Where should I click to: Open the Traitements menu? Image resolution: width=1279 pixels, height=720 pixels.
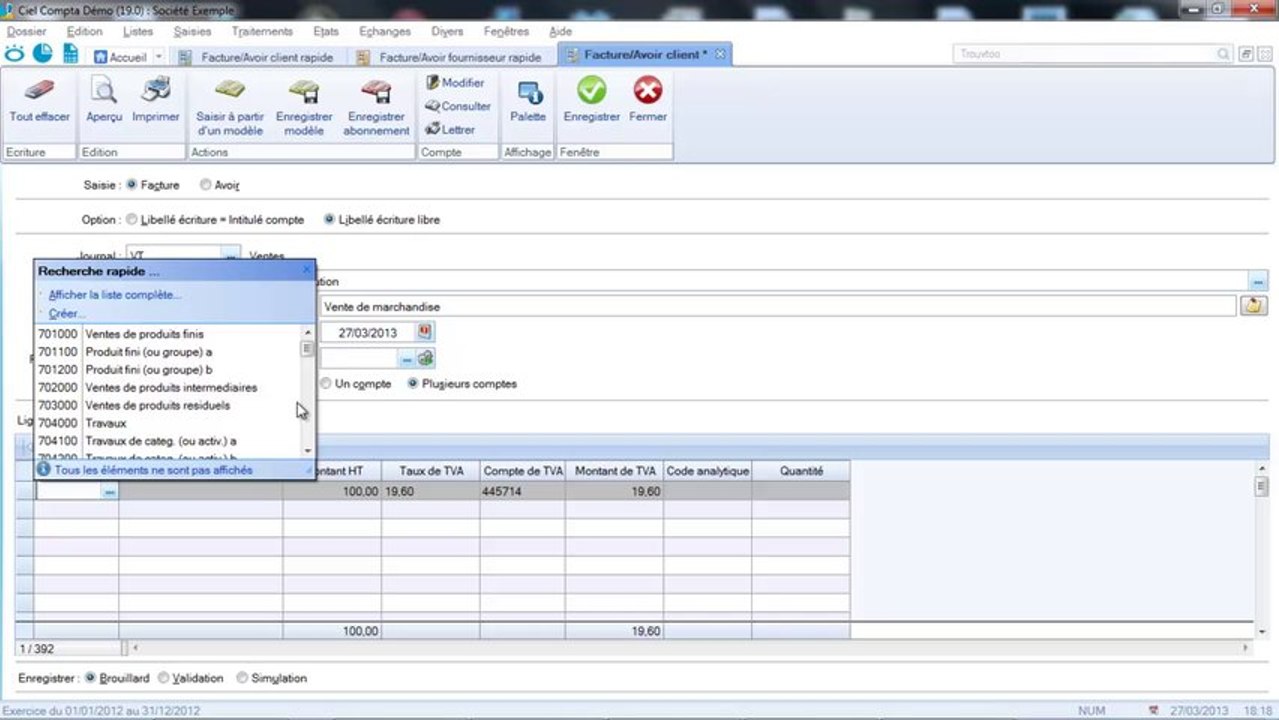tap(262, 31)
